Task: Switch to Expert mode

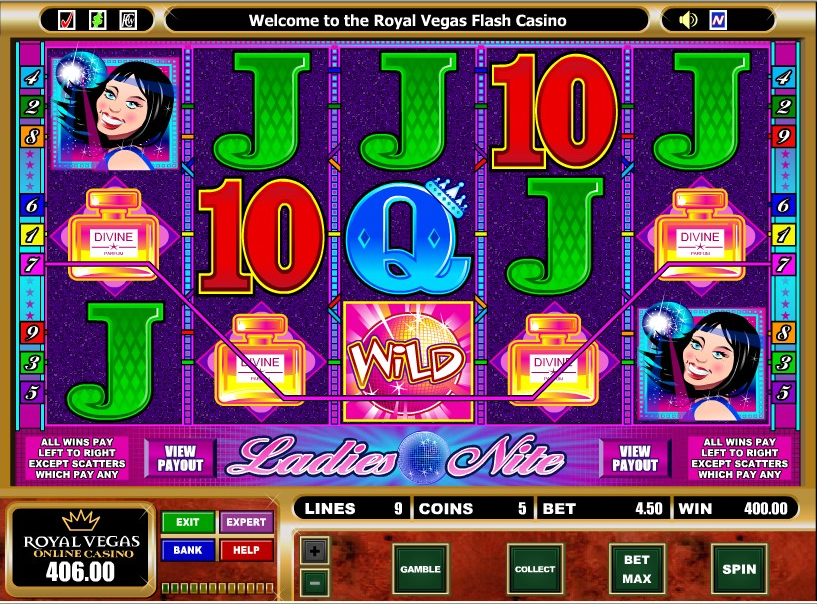Action: (x=246, y=522)
